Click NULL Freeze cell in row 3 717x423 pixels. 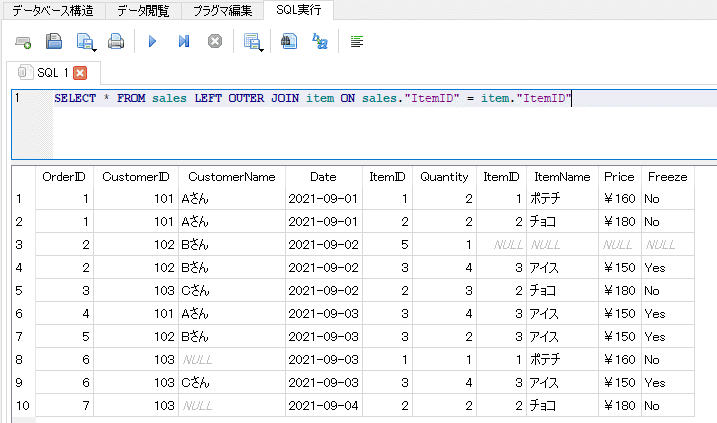coord(668,245)
